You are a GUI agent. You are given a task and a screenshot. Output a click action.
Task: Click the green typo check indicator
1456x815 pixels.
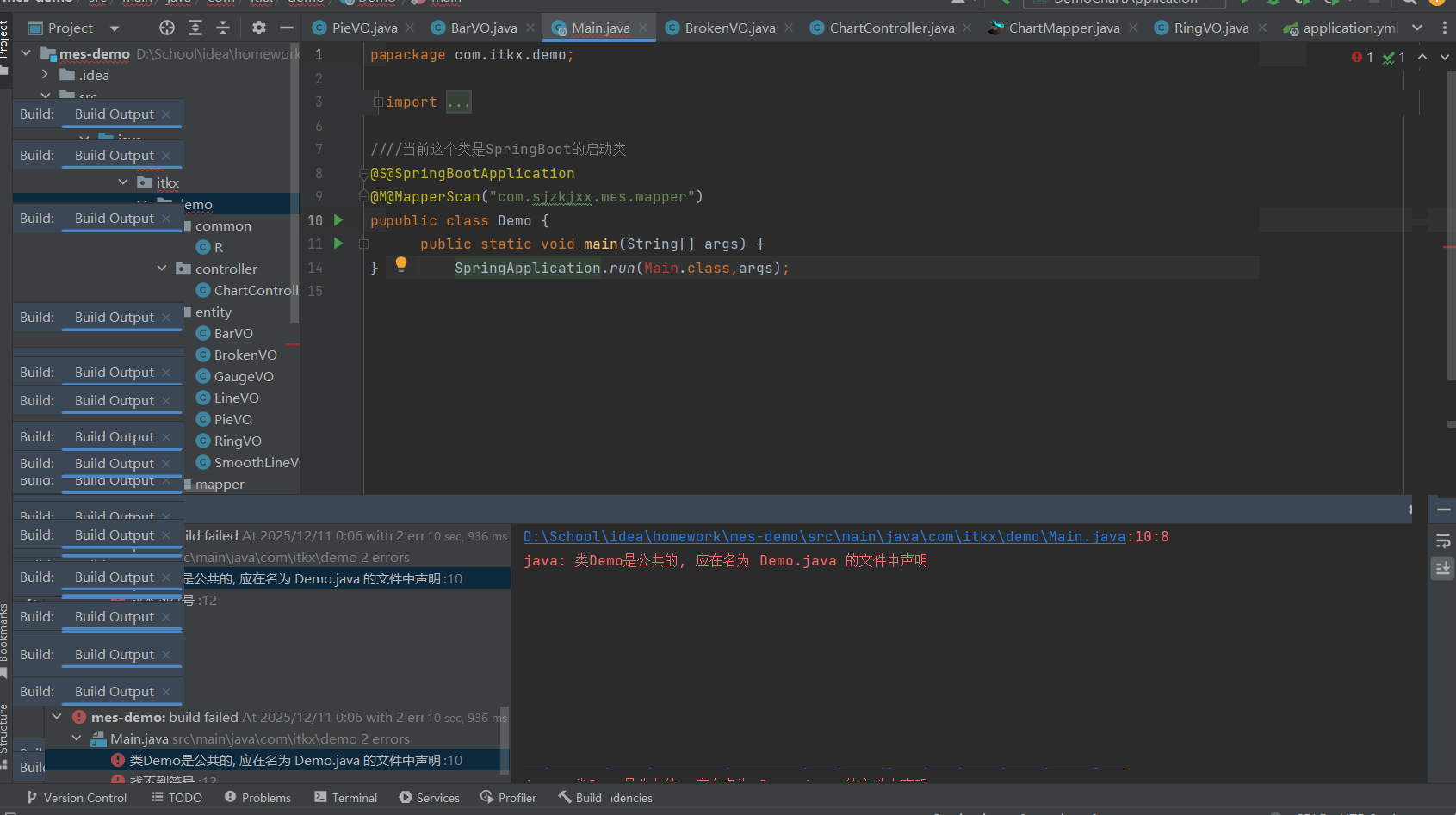(x=1394, y=57)
